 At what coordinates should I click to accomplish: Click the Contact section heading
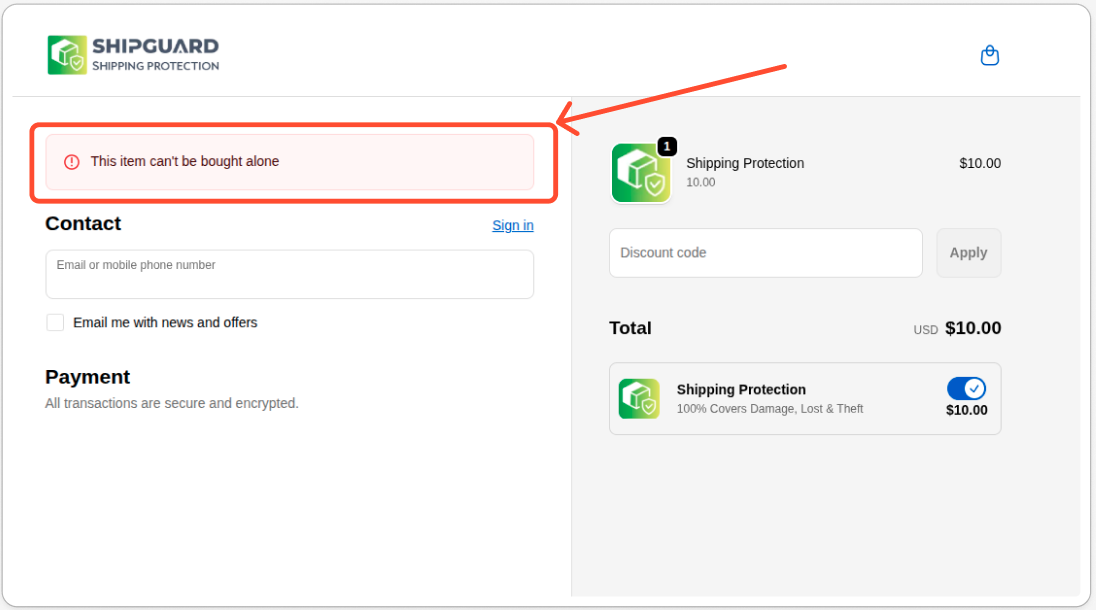click(x=83, y=224)
